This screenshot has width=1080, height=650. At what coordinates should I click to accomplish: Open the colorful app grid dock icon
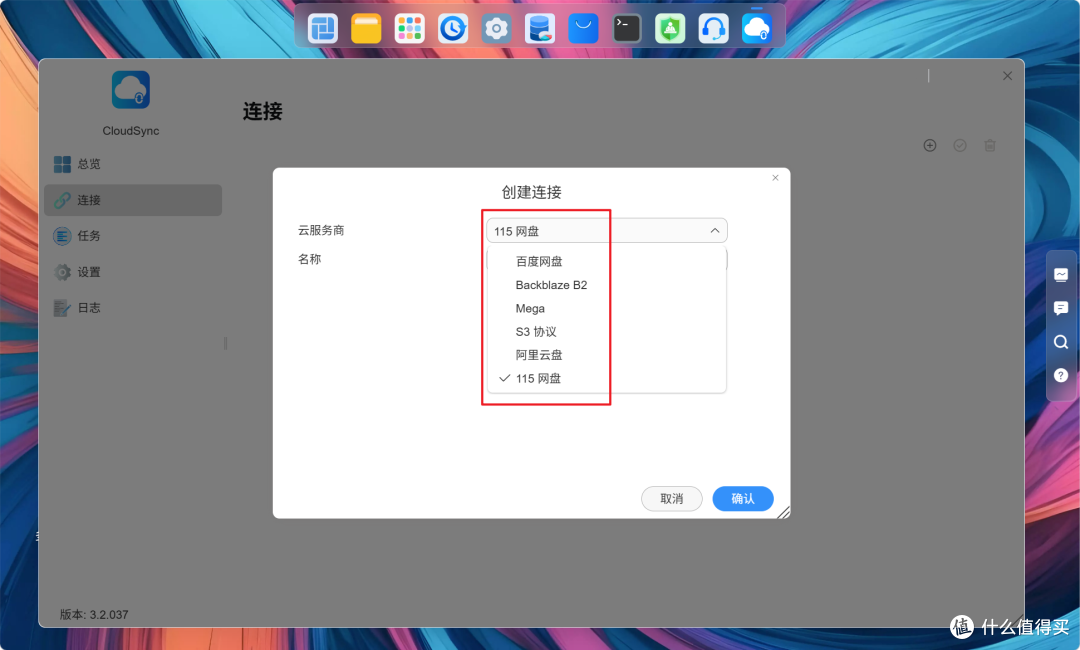(409, 29)
